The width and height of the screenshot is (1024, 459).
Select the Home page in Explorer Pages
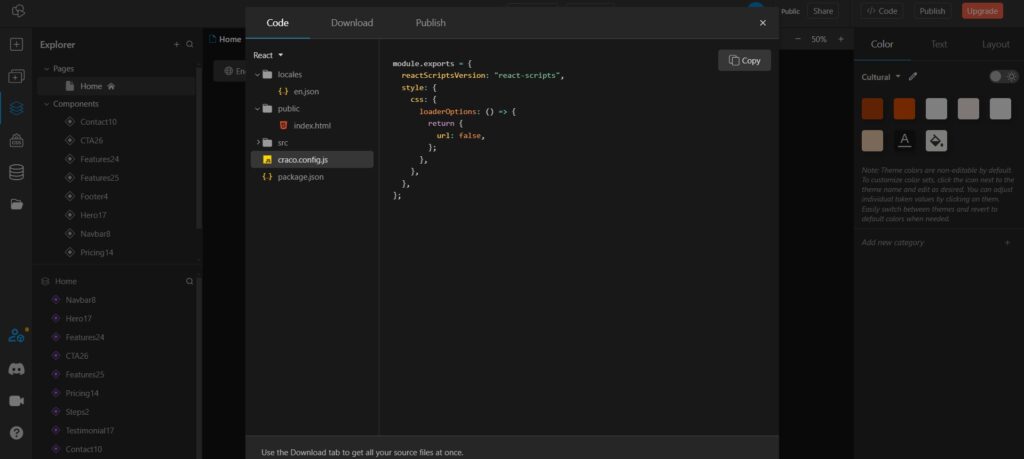point(116,86)
